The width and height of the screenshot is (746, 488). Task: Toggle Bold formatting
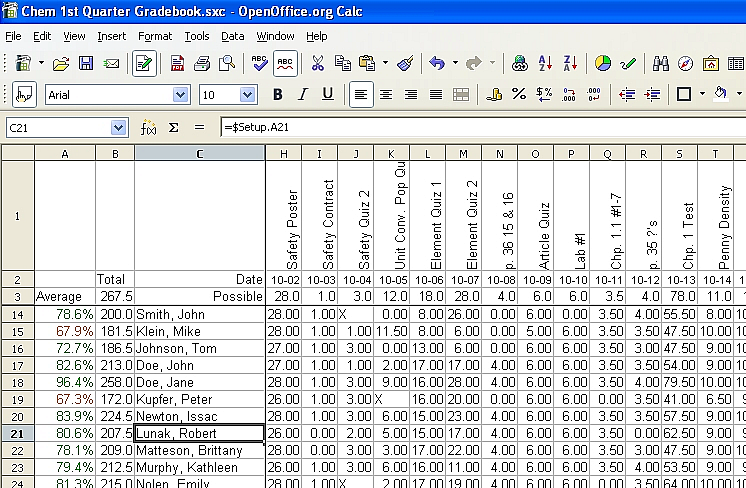tap(277, 95)
